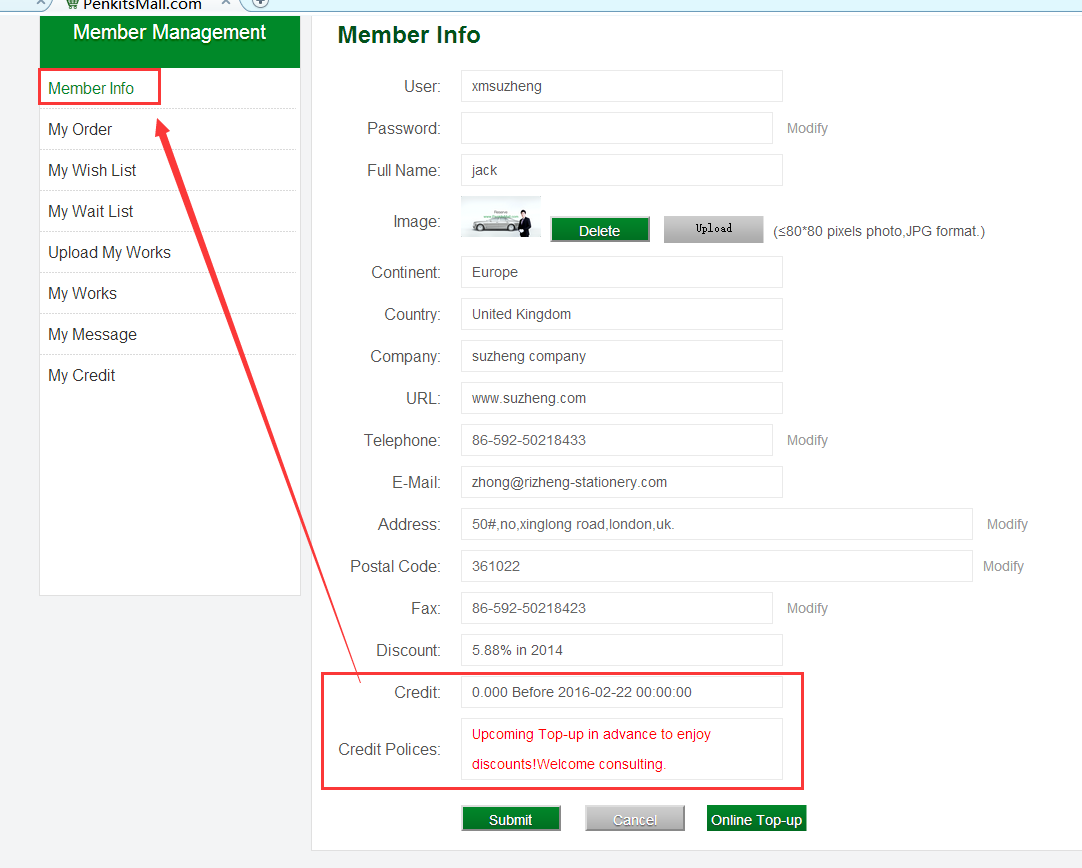Click the Online Top-up button
The image size is (1082, 868).
(x=756, y=819)
